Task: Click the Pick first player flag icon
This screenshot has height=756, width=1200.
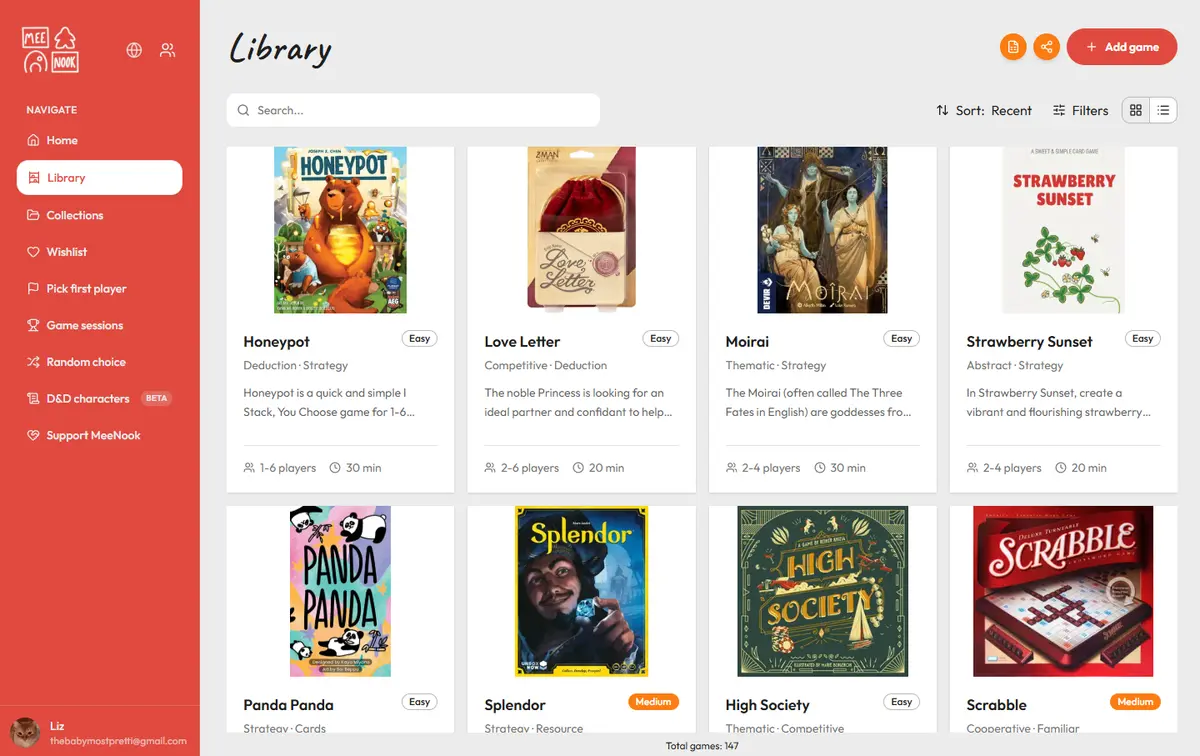Action: [34, 289]
